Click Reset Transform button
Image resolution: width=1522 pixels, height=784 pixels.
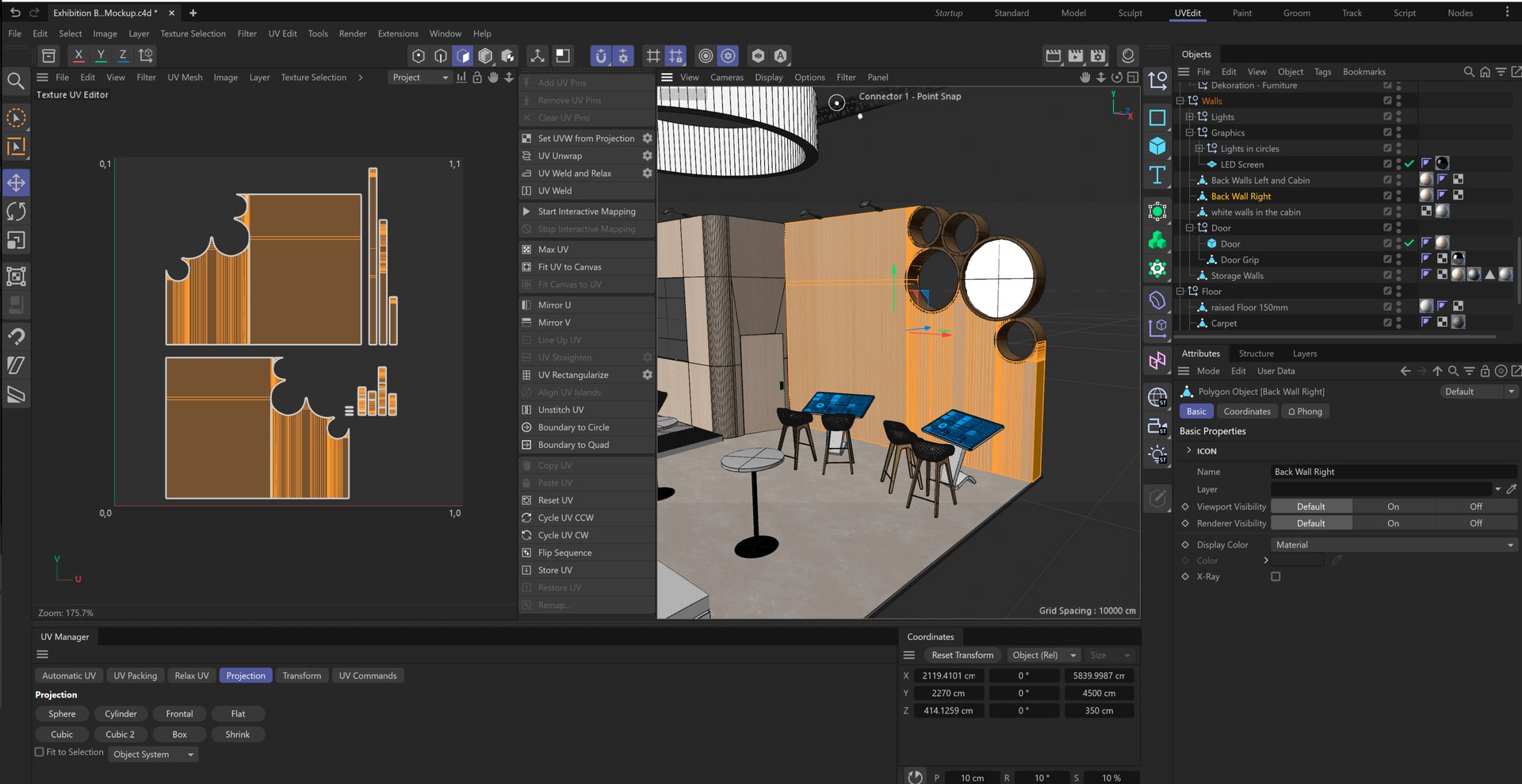coord(962,656)
